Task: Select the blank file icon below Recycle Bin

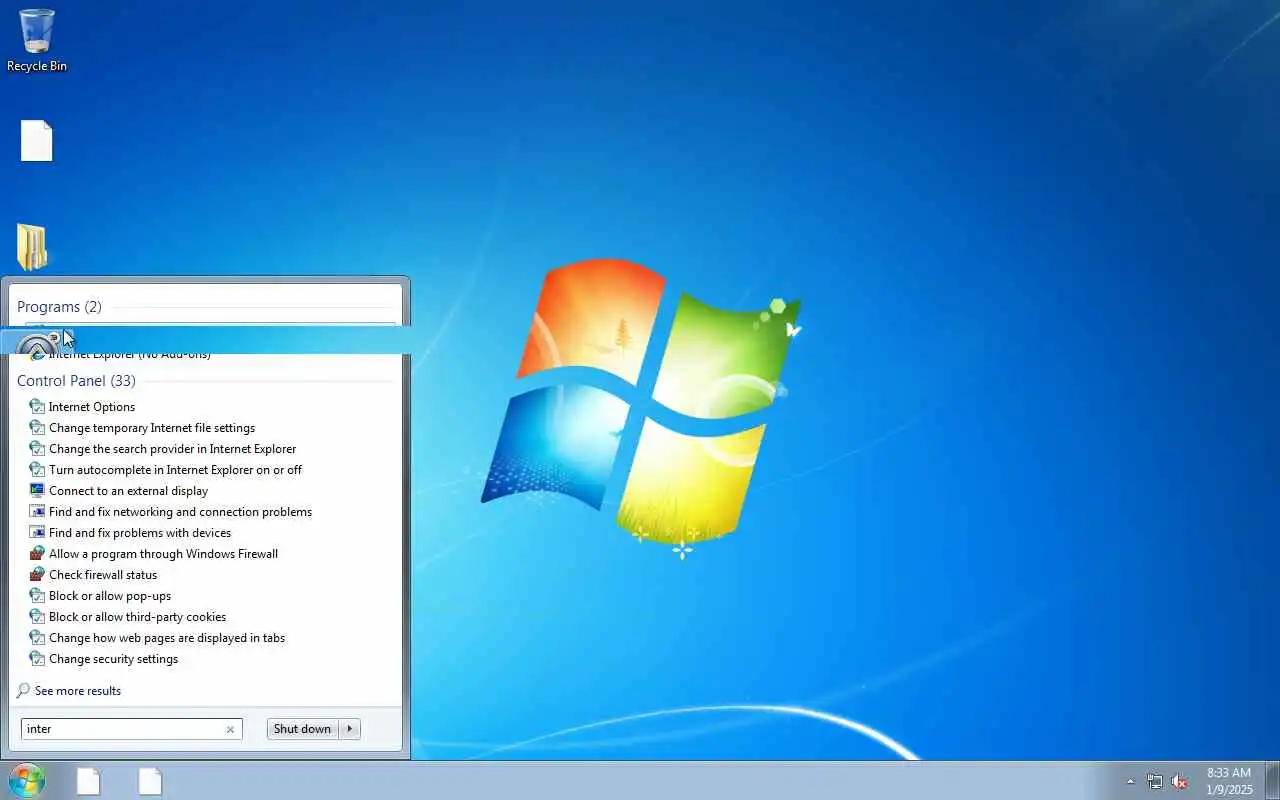Action: pyautogui.click(x=37, y=141)
